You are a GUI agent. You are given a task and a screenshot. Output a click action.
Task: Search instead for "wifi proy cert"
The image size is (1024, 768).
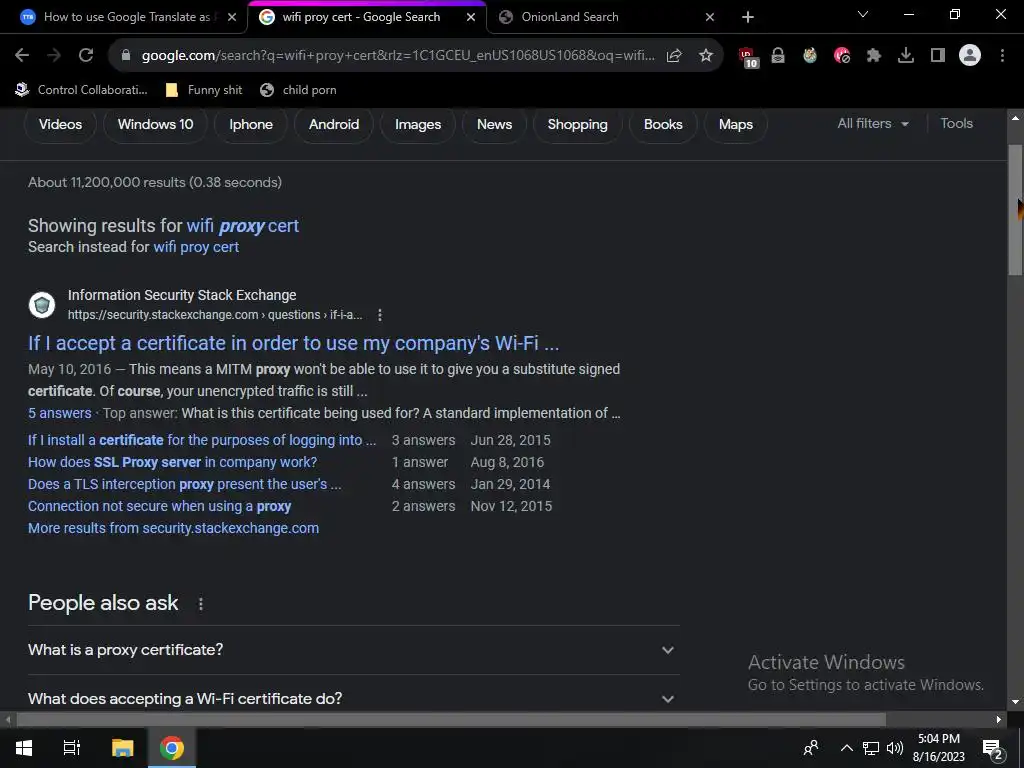point(196,247)
